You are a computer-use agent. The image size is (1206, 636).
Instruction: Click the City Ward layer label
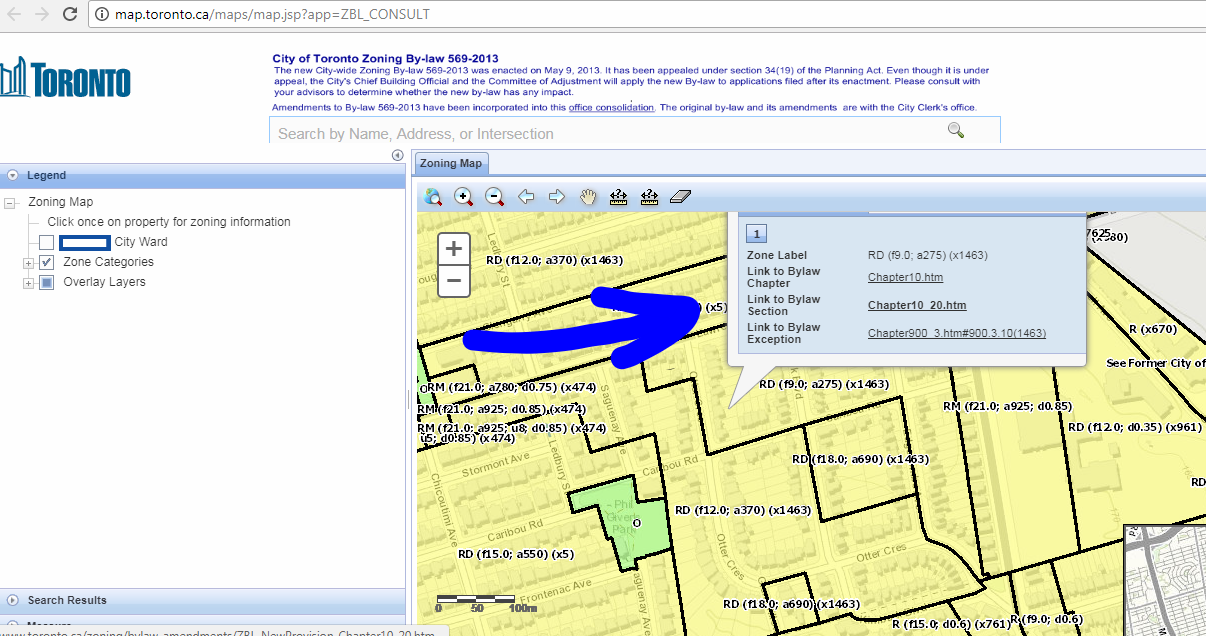[141, 242]
